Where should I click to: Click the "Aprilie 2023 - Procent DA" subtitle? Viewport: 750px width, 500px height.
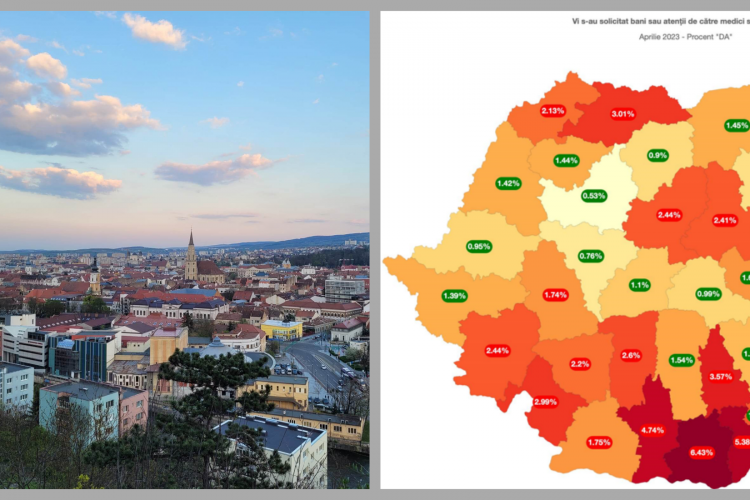[692, 36]
